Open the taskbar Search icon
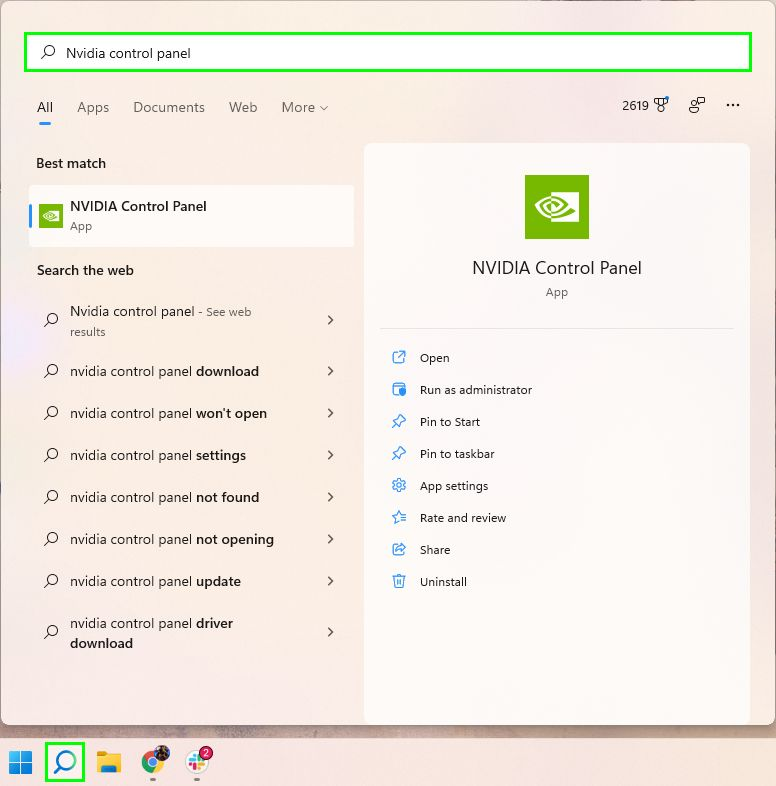The height and width of the screenshot is (786, 776). click(x=65, y=762)
